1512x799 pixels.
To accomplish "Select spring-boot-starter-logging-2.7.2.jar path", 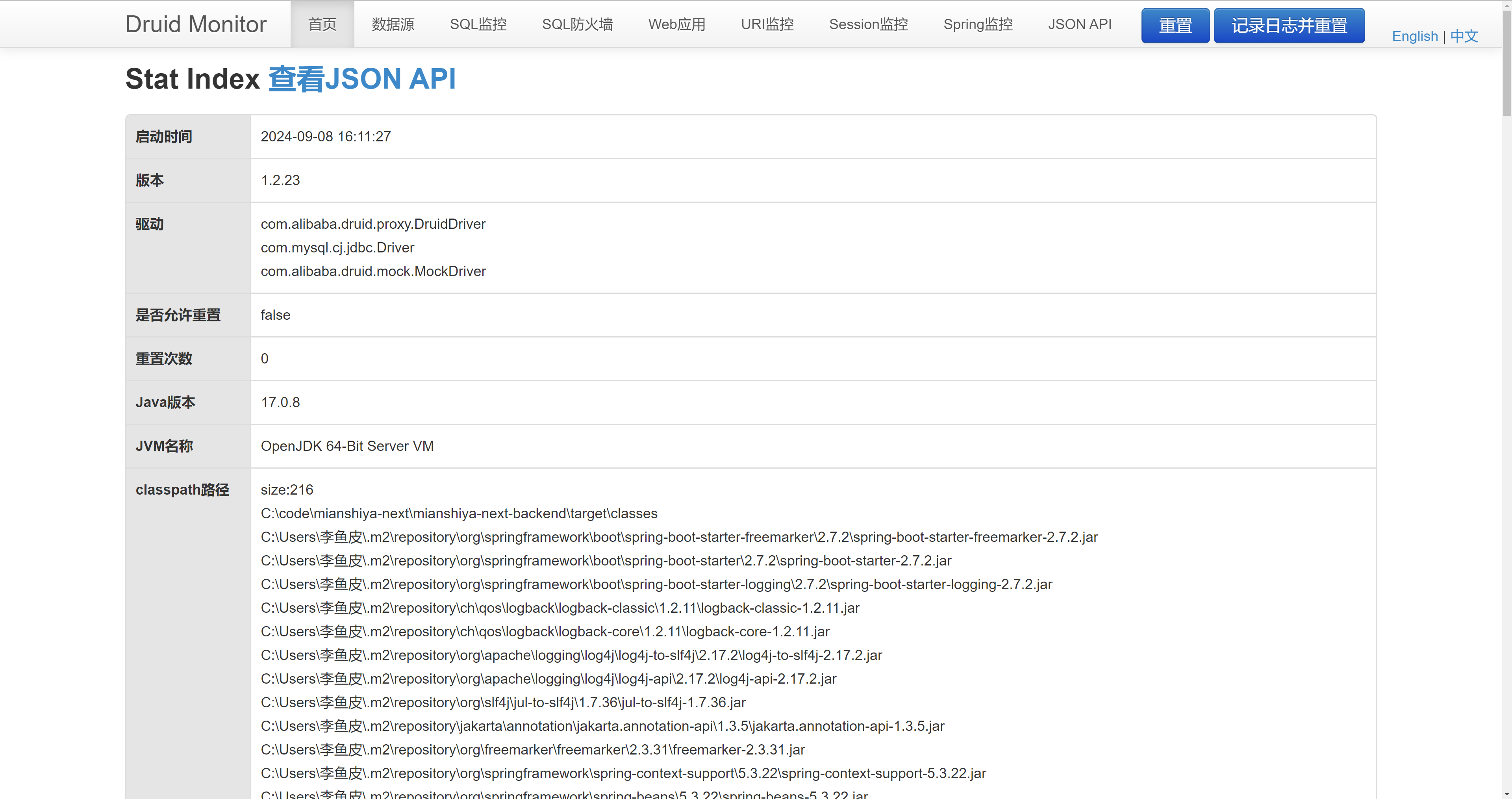I will 656,584.
